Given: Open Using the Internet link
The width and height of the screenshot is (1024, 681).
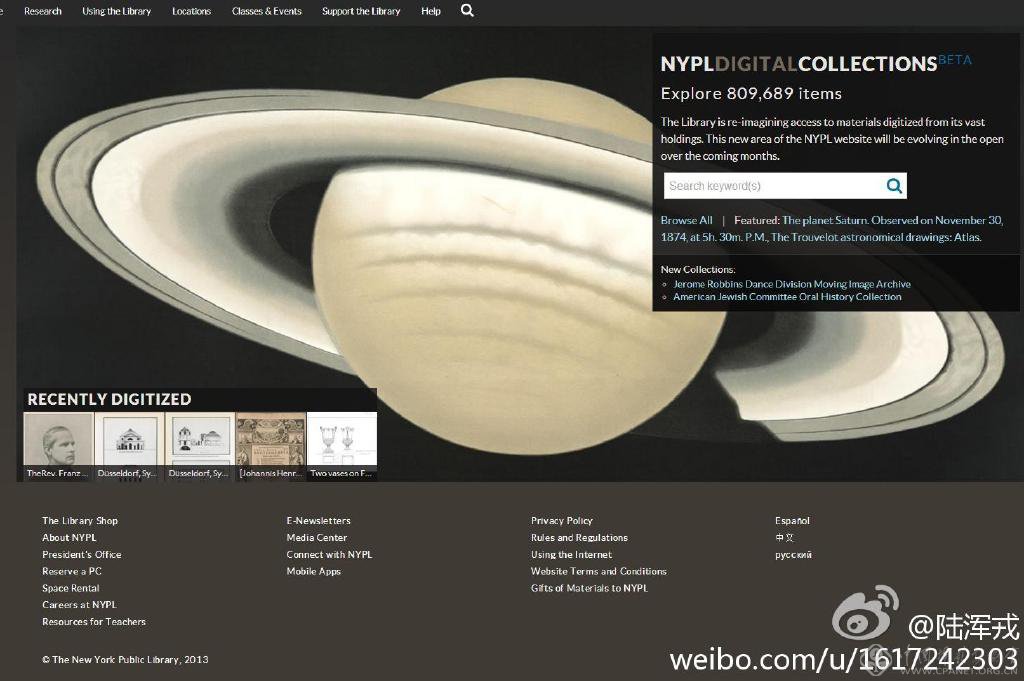Looking at the screenshot, I should click(x=571, y=554).
